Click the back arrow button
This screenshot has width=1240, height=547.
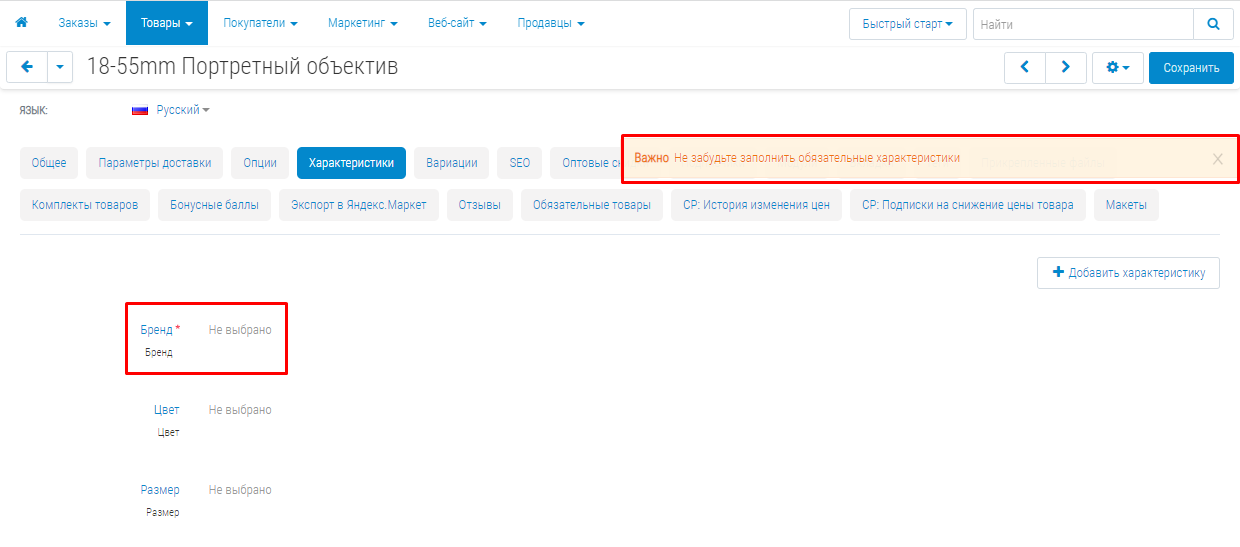pyautogui.click(x=26, y=67)
